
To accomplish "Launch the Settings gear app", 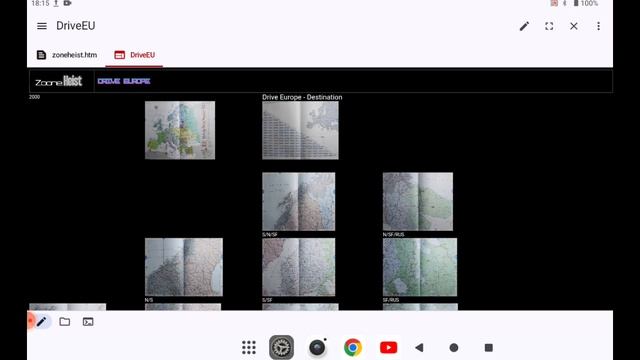I will point(281,347).
